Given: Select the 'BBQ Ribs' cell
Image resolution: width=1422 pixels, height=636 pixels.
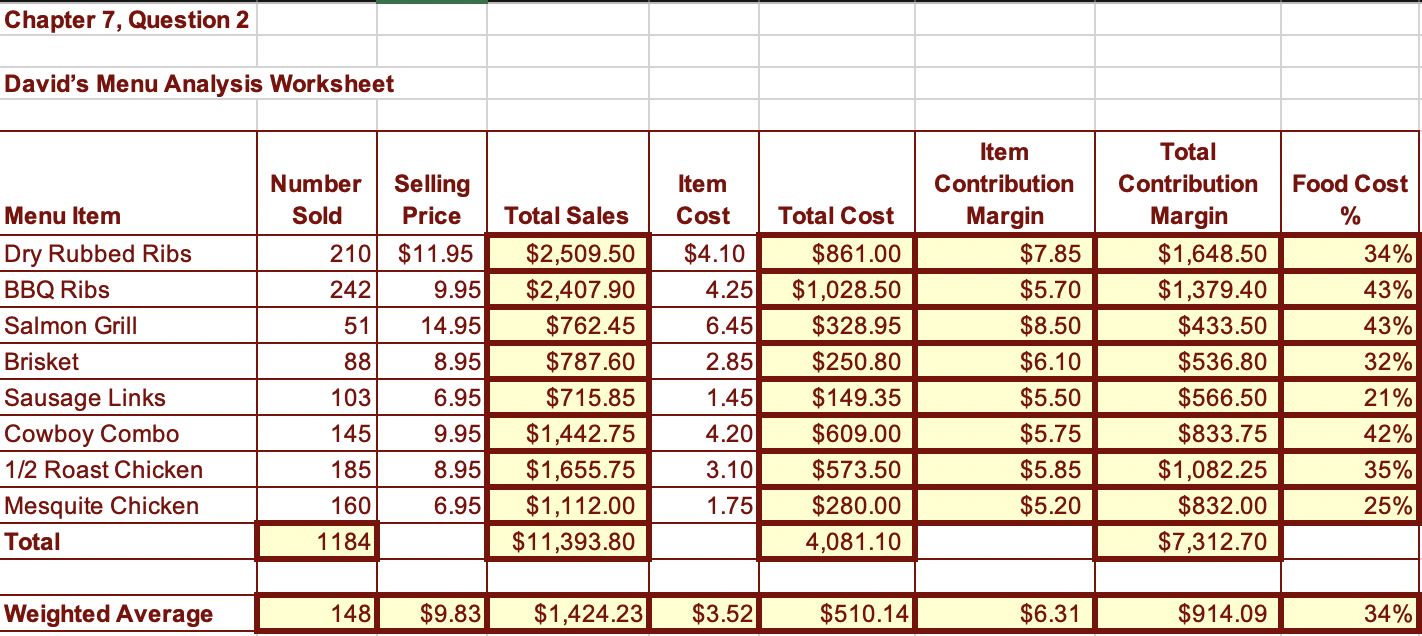Looking at the screenshot, I should click(x=128, y=289).
